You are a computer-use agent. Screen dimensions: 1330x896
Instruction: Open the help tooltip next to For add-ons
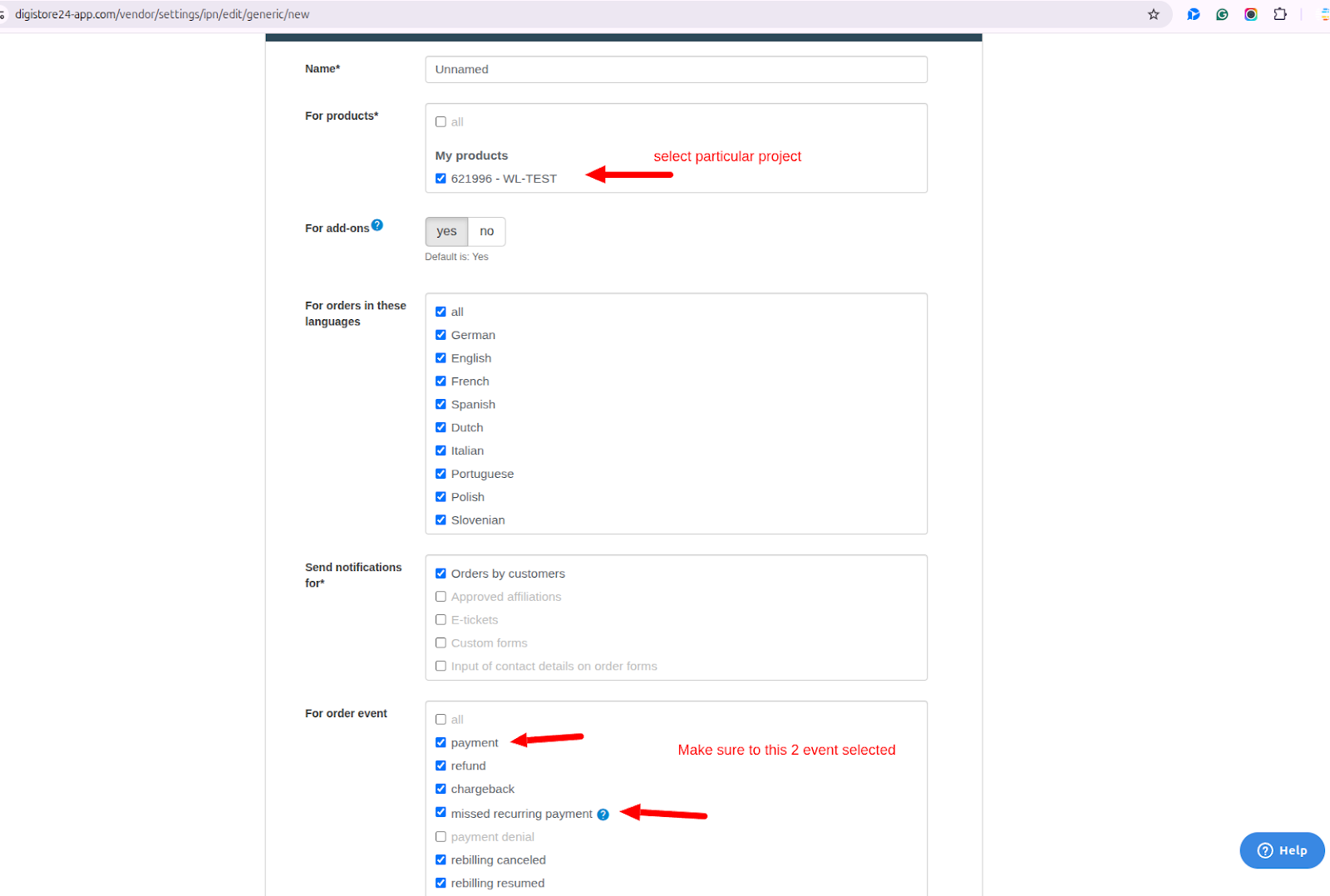[x=377, y=225]
